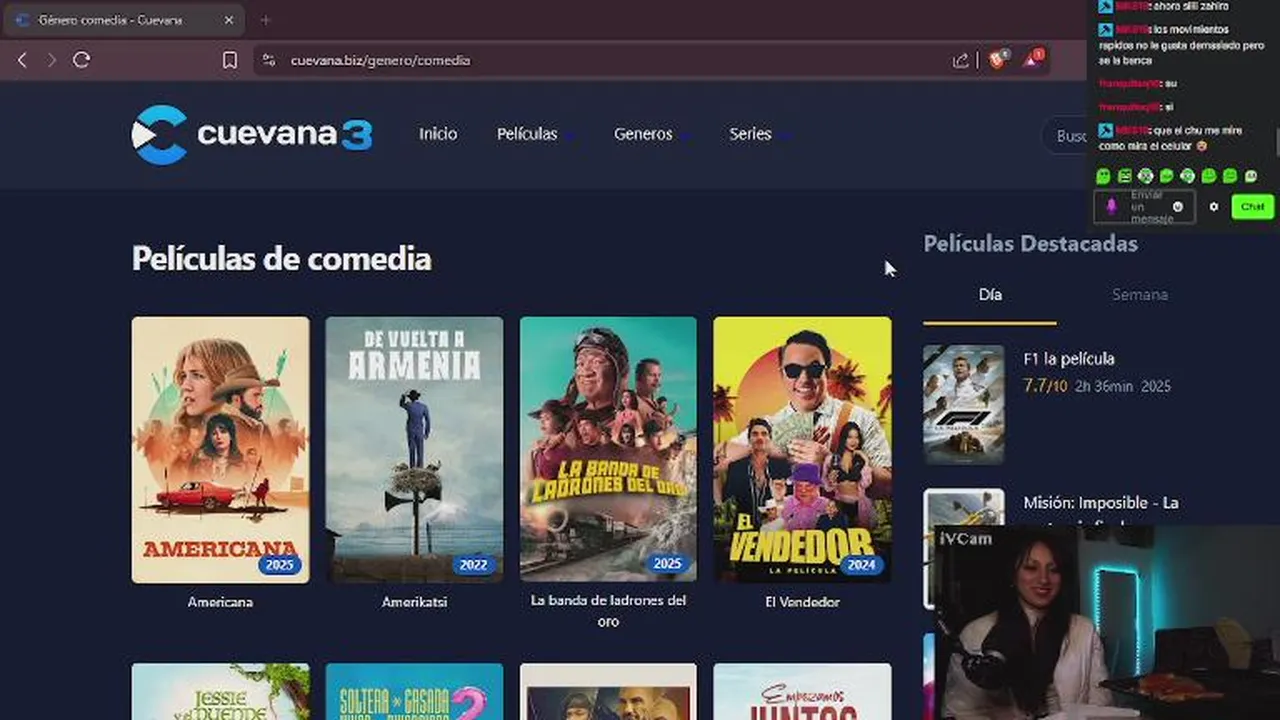Viewport: 1280px width, 720px height.
Task: Open La banda de ladrones del oro poster
Action: pos(608,449)
